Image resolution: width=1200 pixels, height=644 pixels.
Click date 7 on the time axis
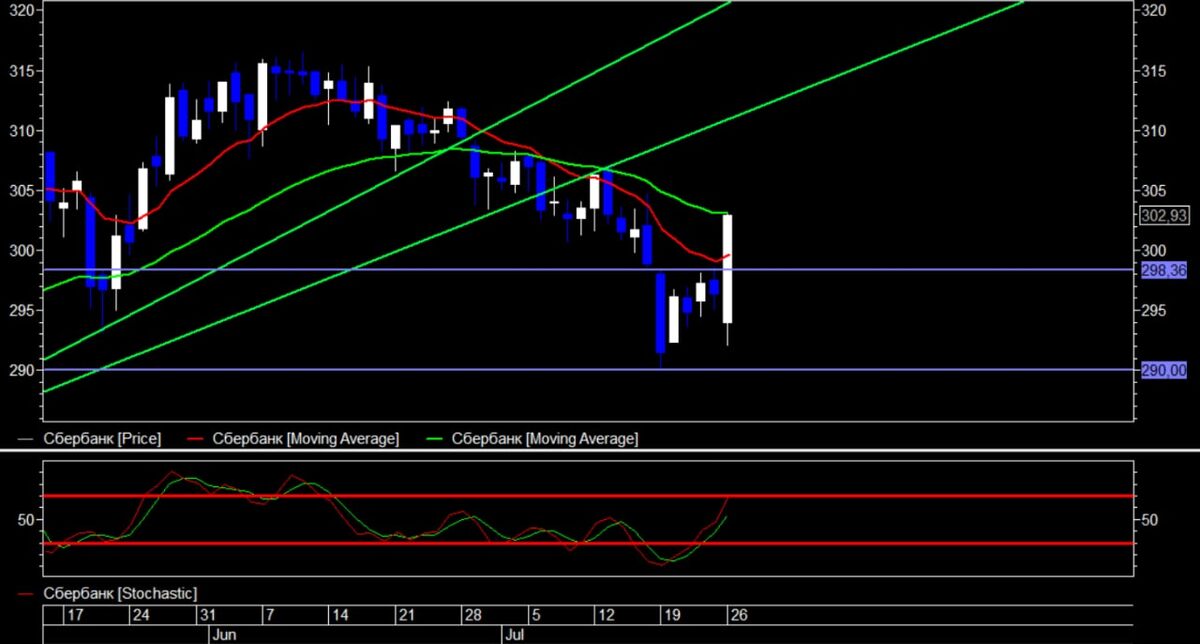pos(269,614)
